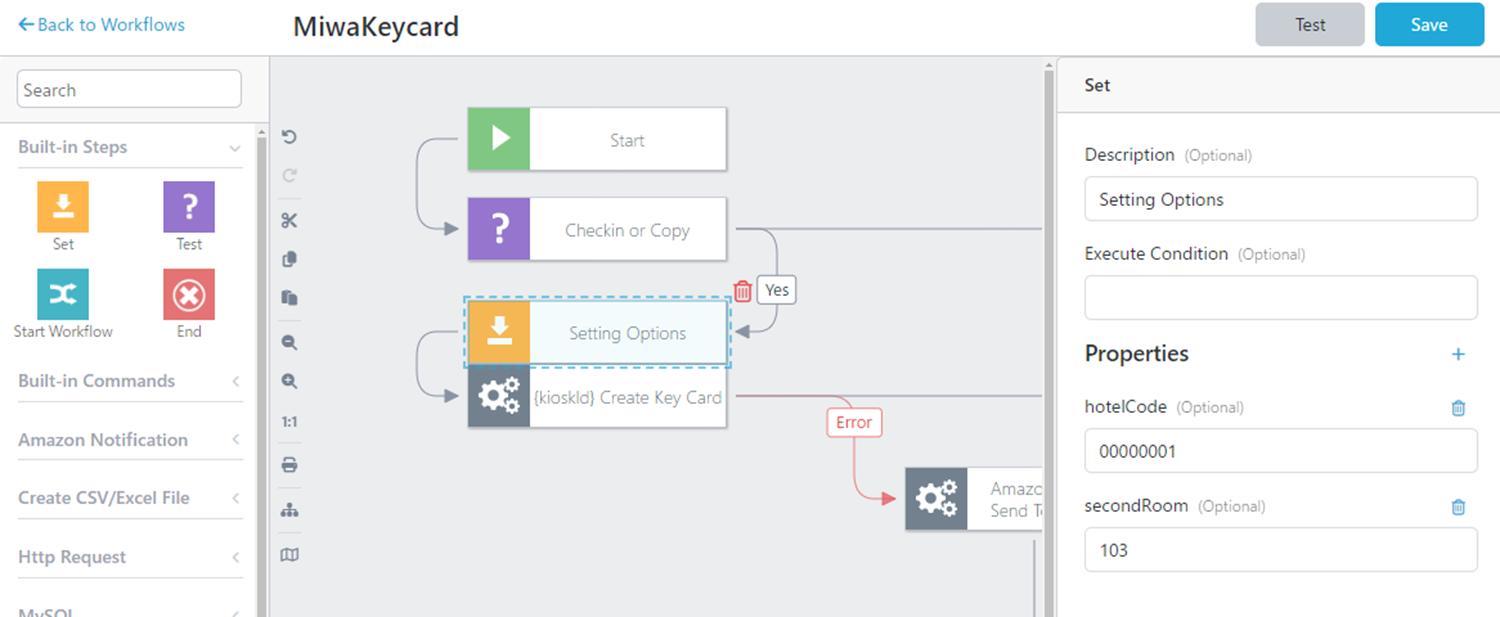
Task: Expand the Amazon Notification section
Action: coord(235,440)
